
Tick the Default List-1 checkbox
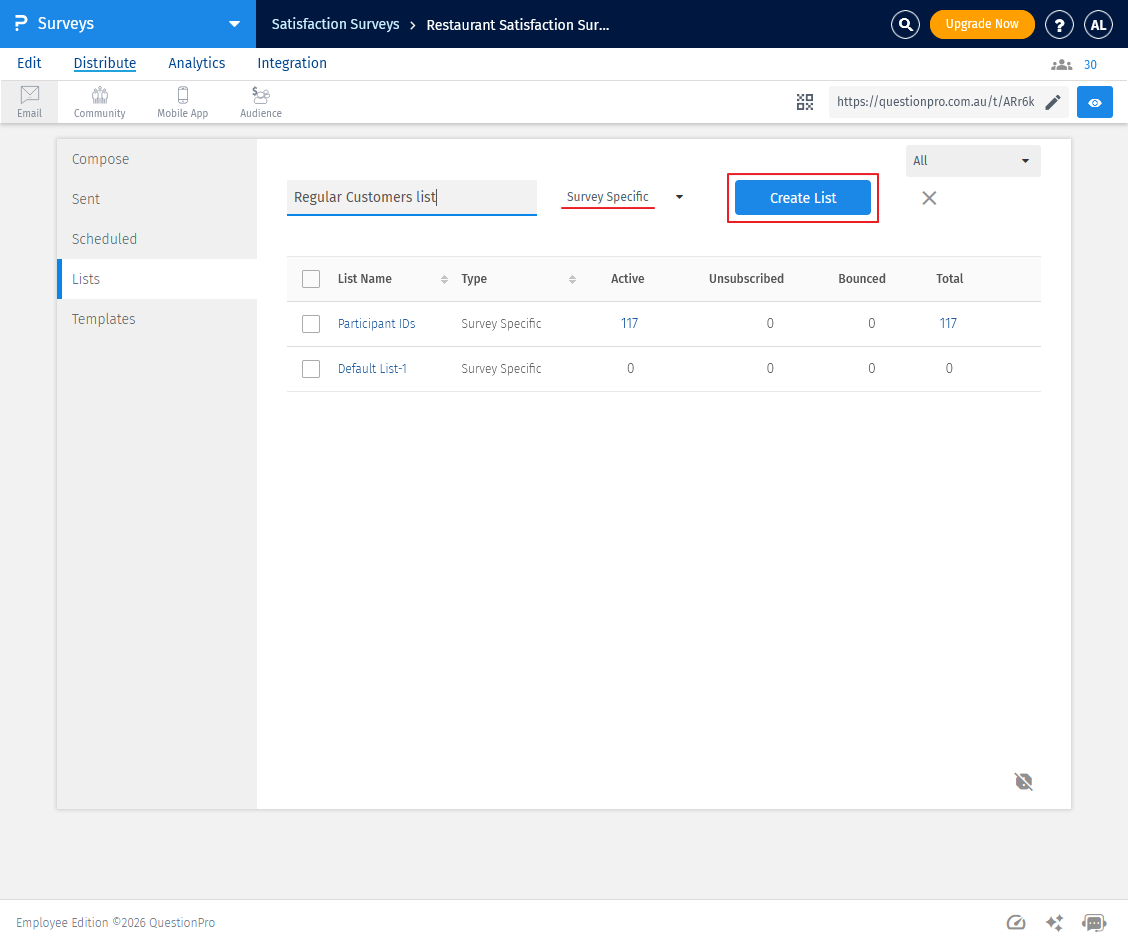311,369
